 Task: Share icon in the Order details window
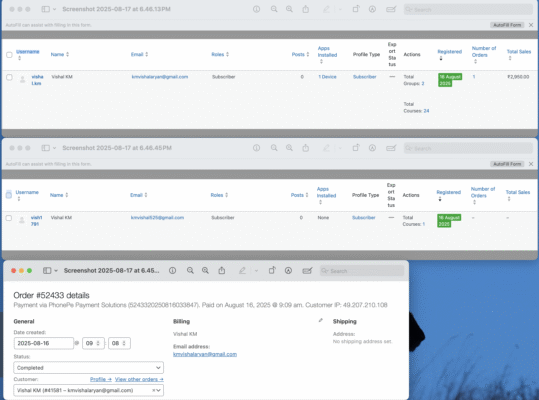[222, 271]
